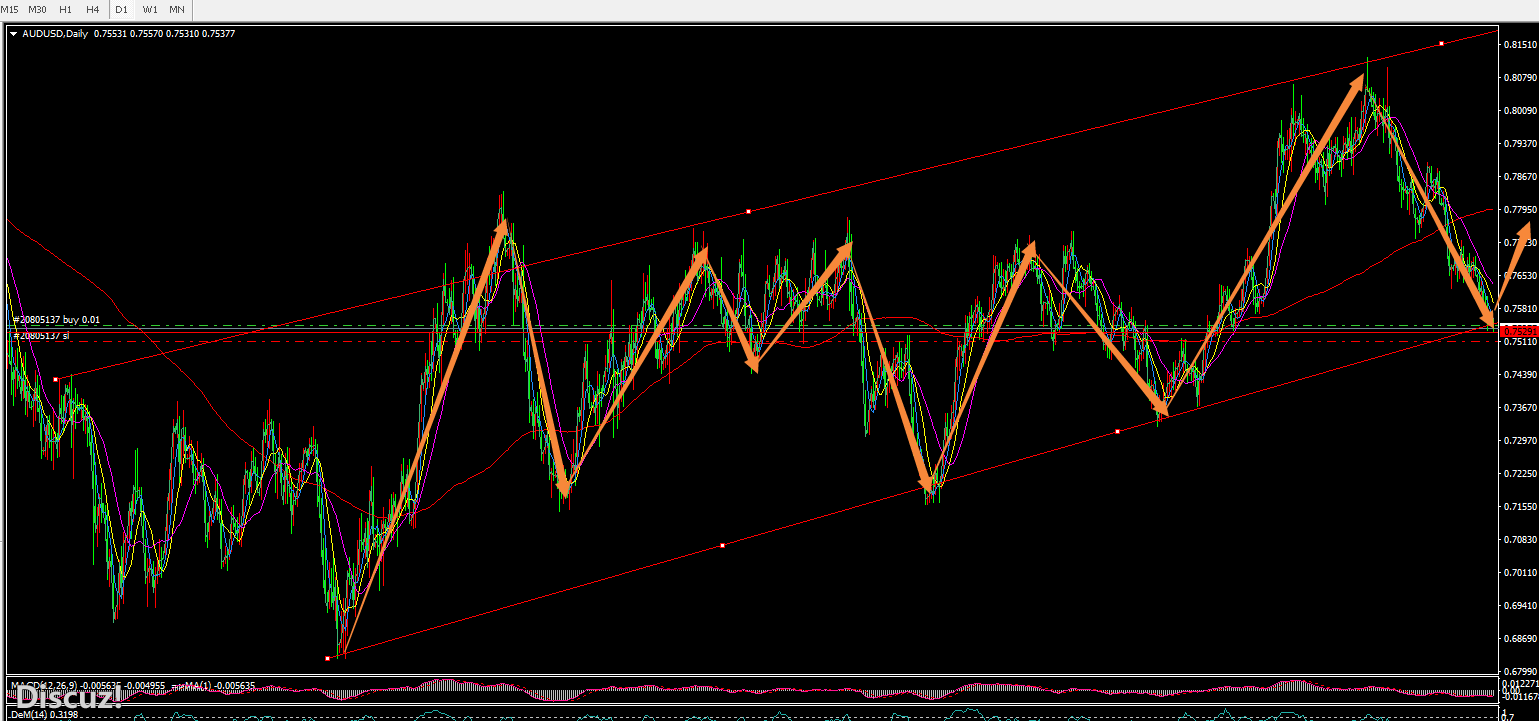Click the DeM(14) 0.3198 indicator label

tap(43, 715)
